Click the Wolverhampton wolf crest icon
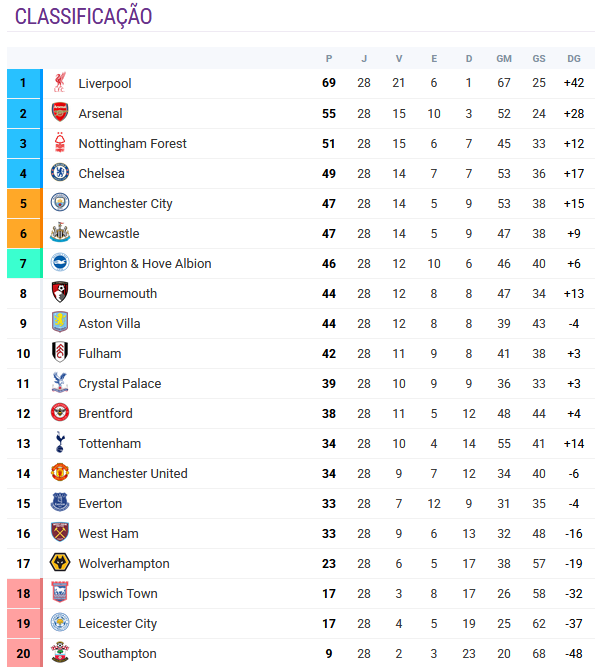This screenshot has width=595, height=667. [60, 562]
